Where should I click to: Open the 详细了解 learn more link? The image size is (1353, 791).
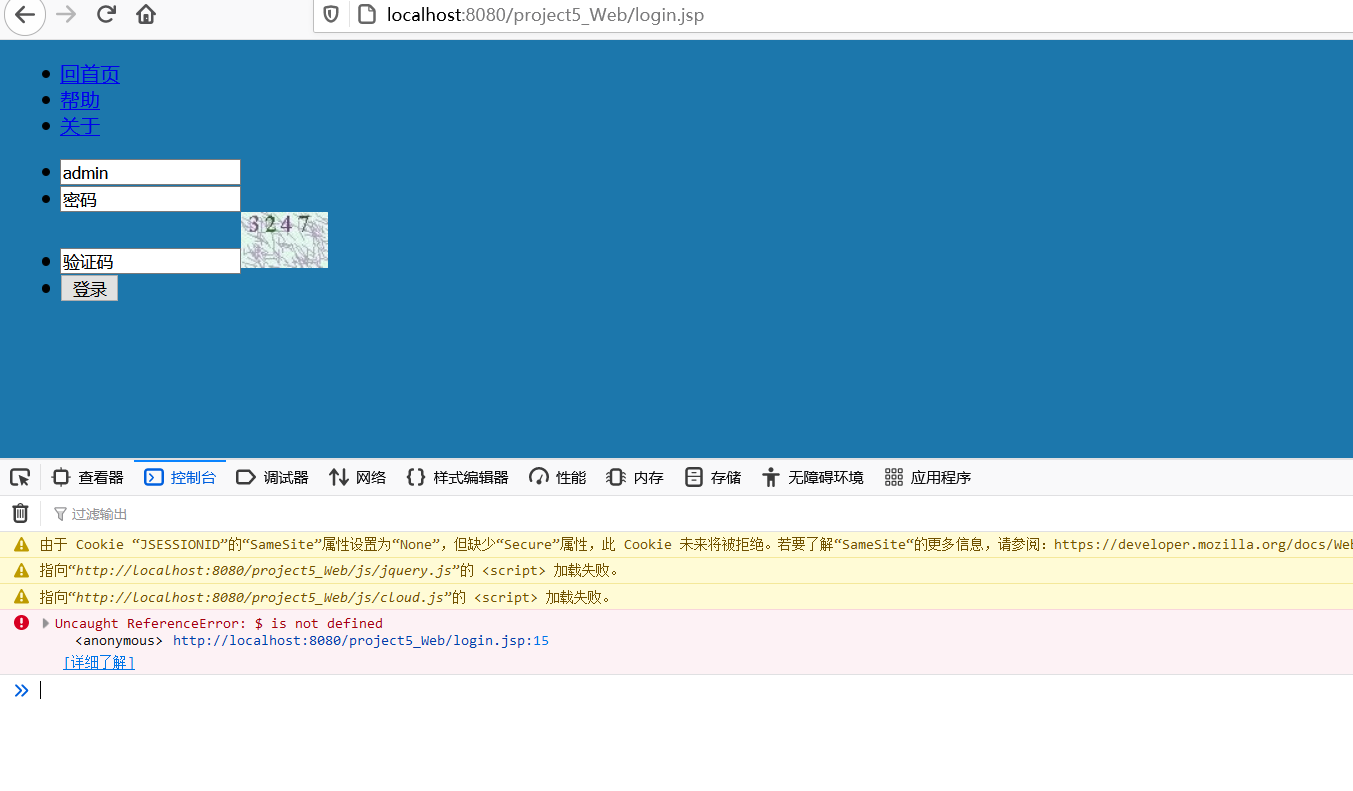pyautogui.click(x=99, y=663)
